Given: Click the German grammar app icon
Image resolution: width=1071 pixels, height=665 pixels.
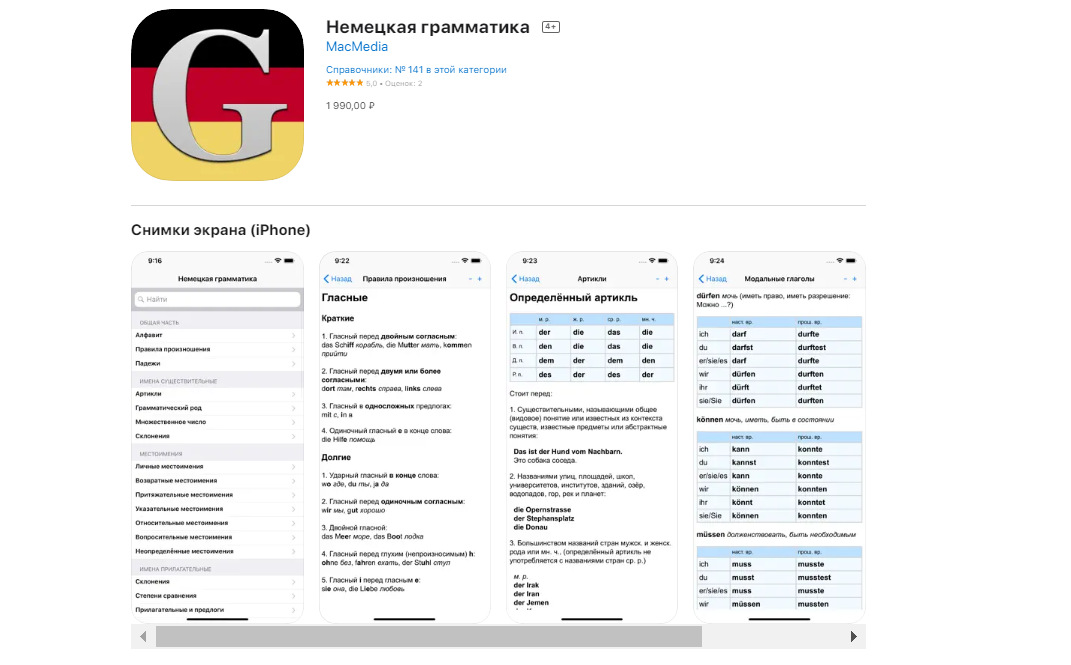Looking at the screenshot, I should [x=217, y=95].
